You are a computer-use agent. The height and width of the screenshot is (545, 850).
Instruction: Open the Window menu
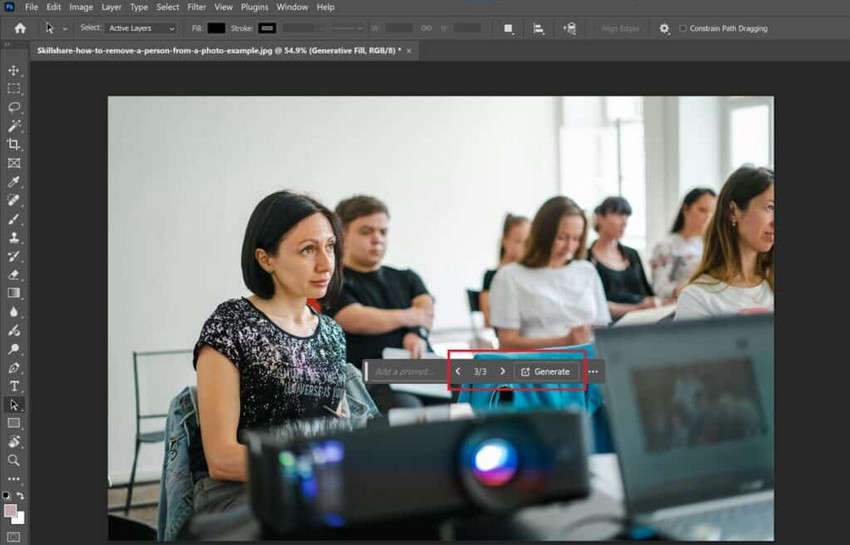[292, 7]
